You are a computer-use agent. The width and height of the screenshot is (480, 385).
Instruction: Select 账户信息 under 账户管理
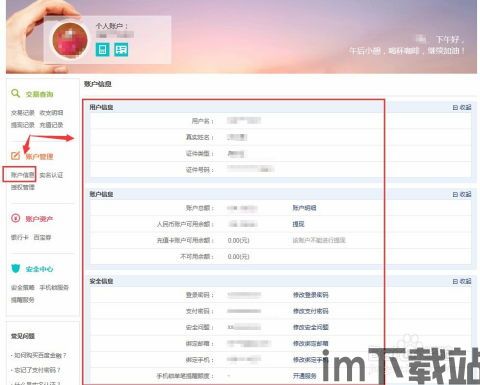pyautogui.click(x=23, y=175)
